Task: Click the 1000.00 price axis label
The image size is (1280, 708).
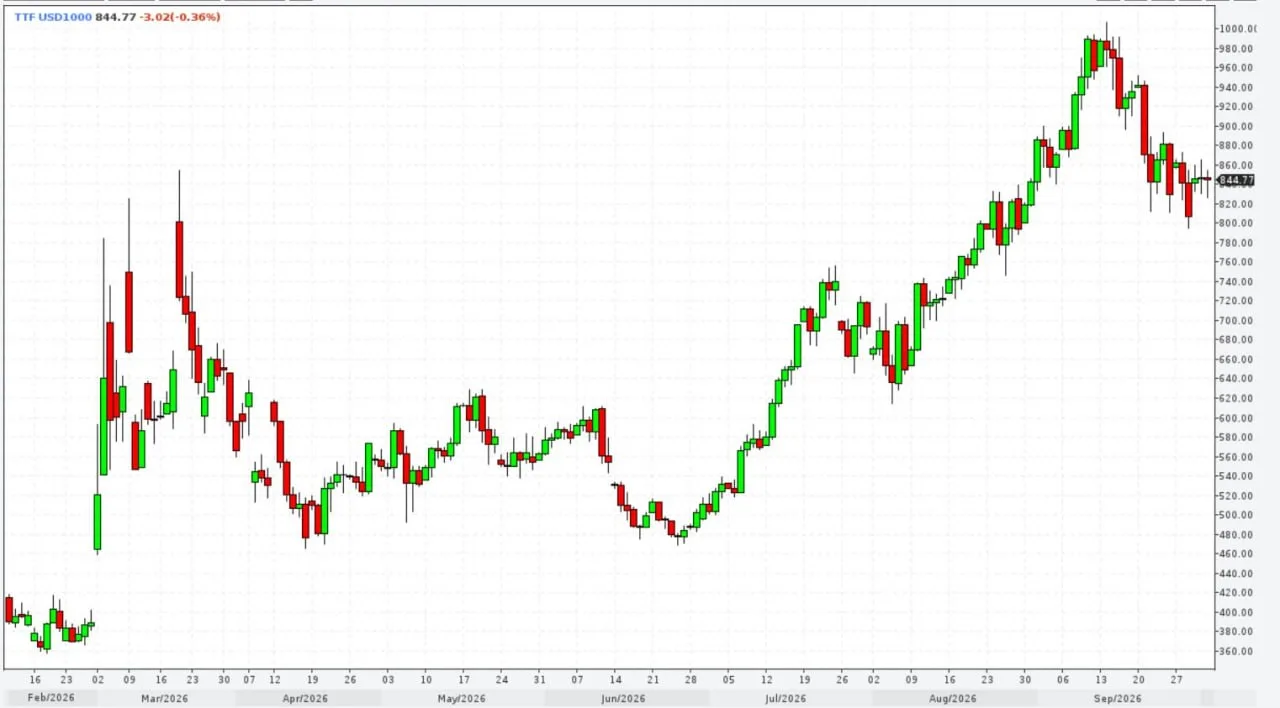Action: (1238, 29)
